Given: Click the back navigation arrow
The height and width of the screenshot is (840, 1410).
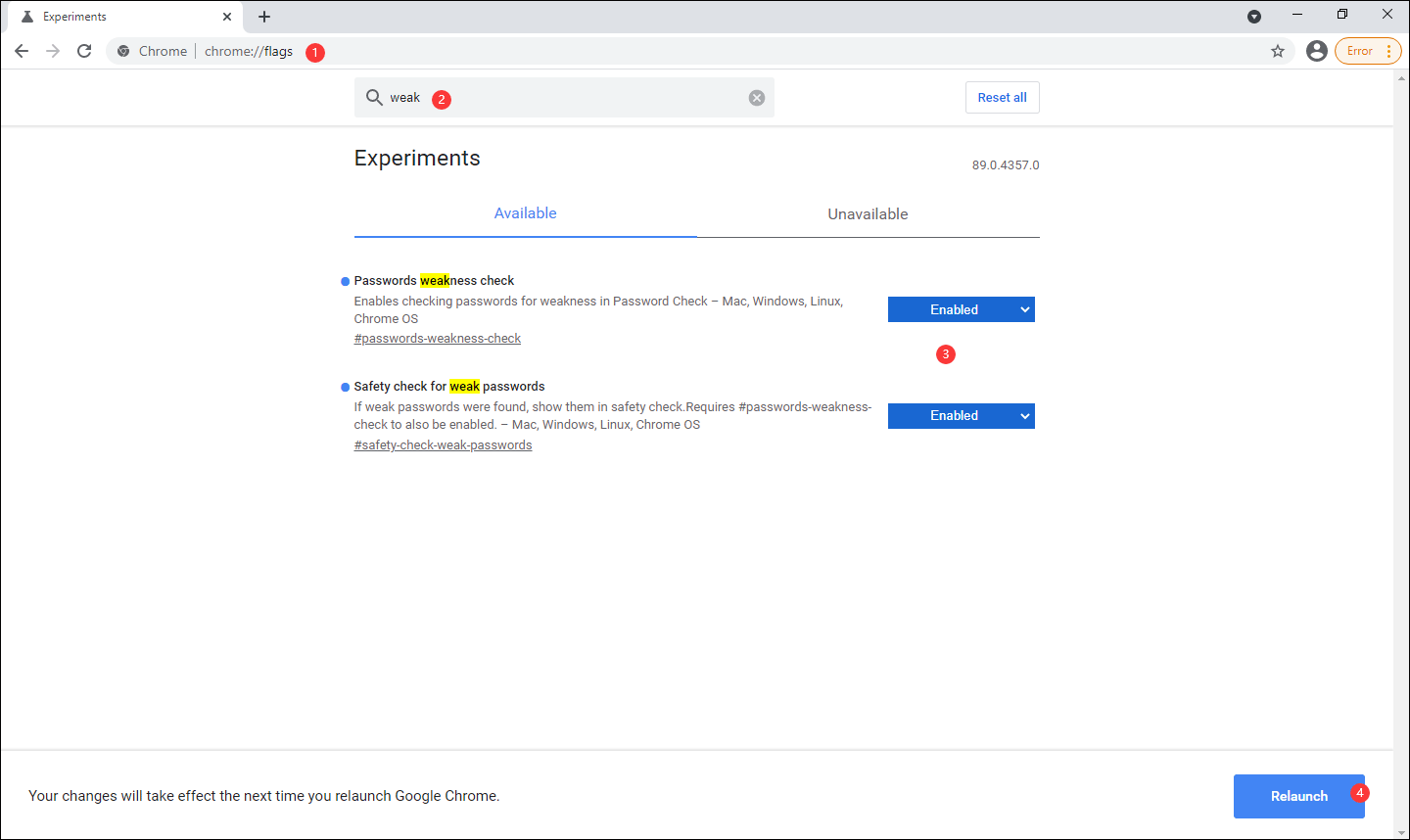Looking at the screenshot, I should coord(22,51).
